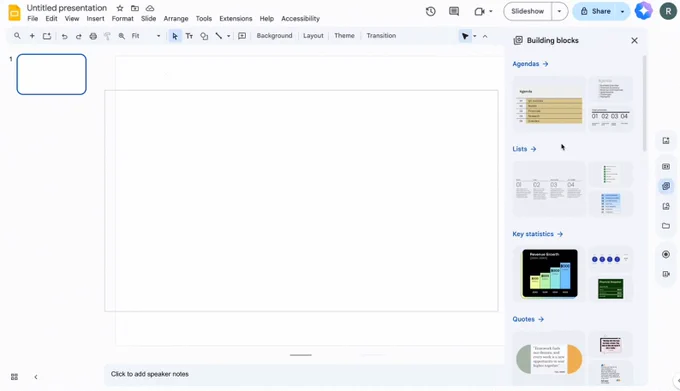Open the Agendas category link

(530, 64)
